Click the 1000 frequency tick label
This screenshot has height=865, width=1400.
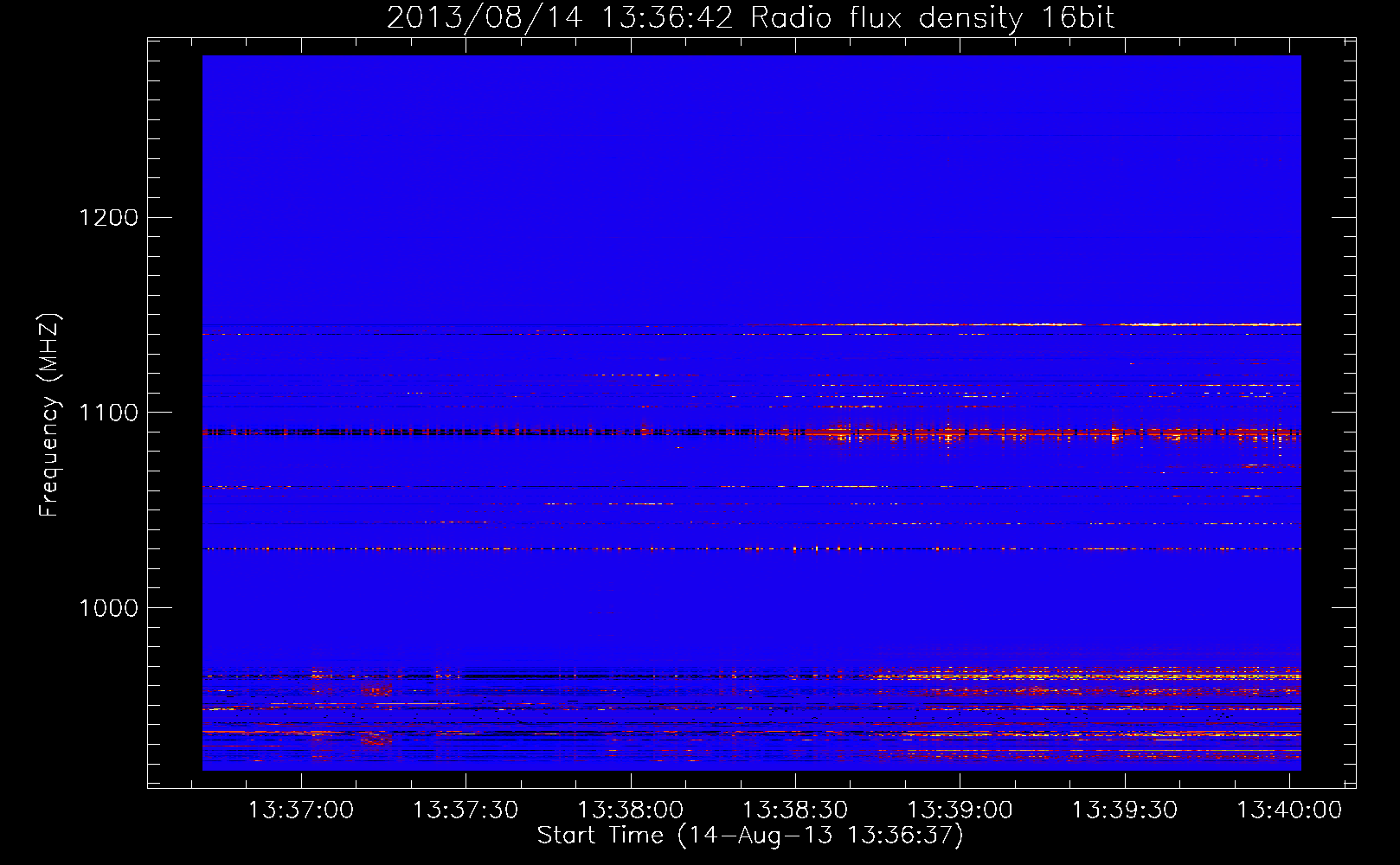[109, 608]
